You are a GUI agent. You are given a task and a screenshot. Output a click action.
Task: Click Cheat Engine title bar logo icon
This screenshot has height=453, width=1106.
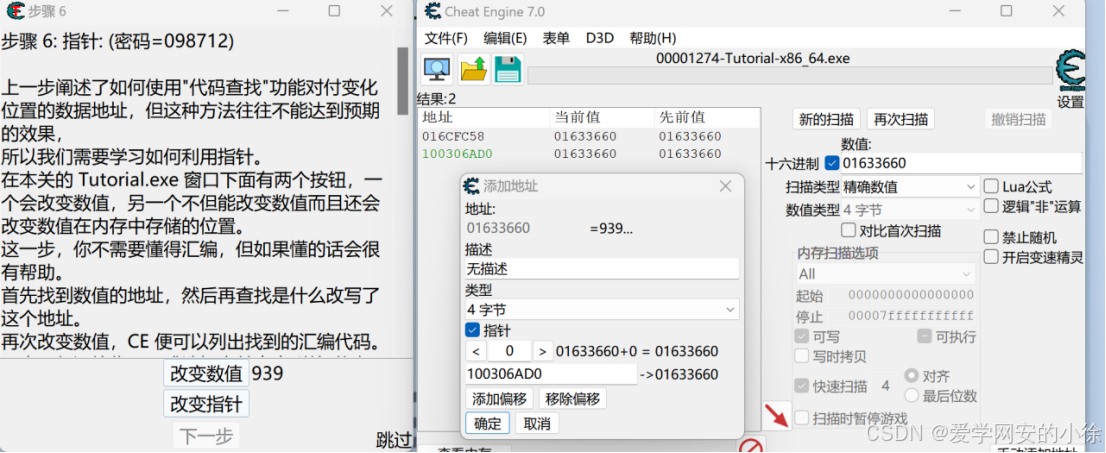click(433, 11)
